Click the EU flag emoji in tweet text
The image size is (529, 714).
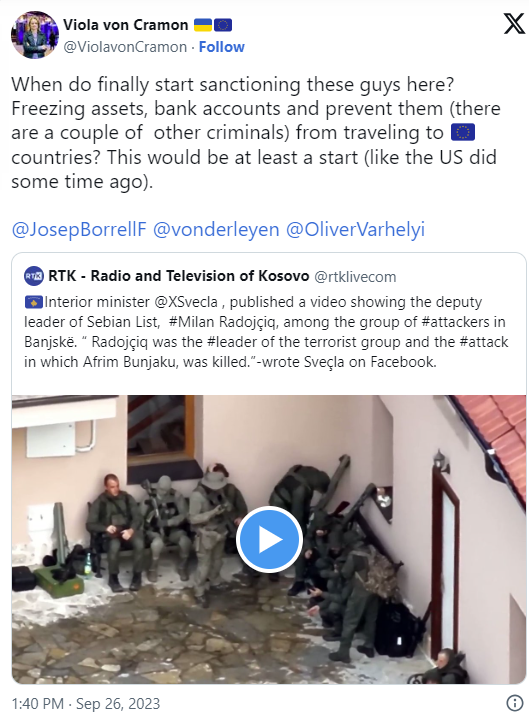coord(463,133)
